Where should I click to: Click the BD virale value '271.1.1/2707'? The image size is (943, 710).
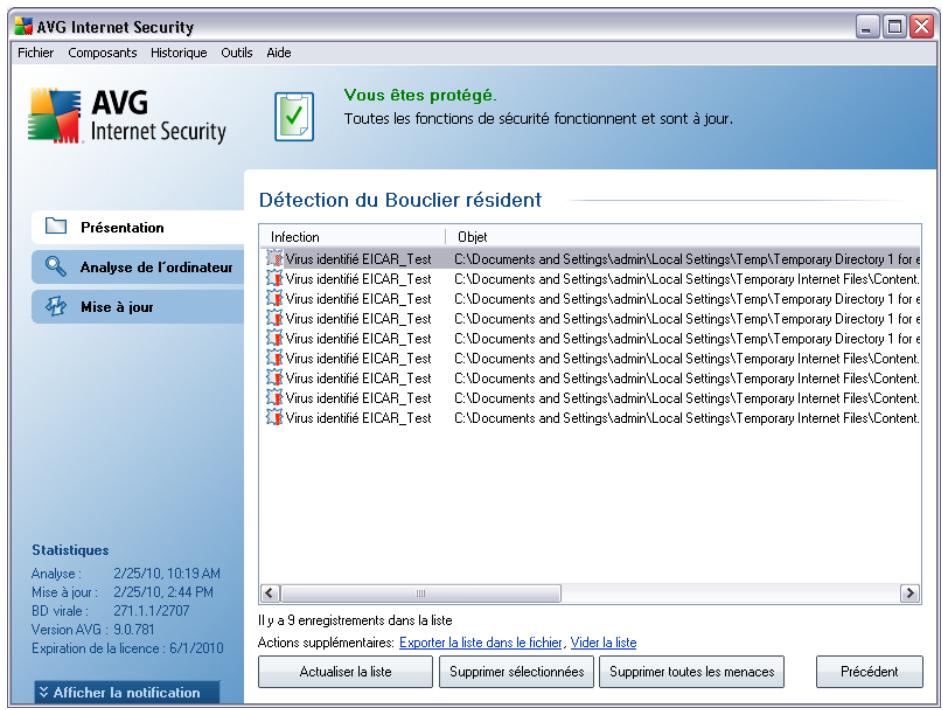pos(151,611)
